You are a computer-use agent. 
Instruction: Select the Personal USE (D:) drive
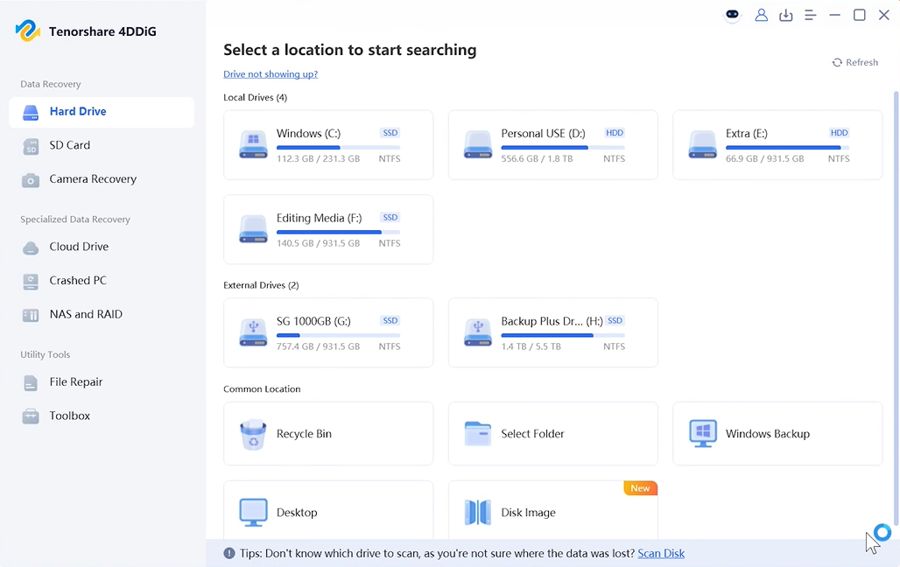click(553, 145)
